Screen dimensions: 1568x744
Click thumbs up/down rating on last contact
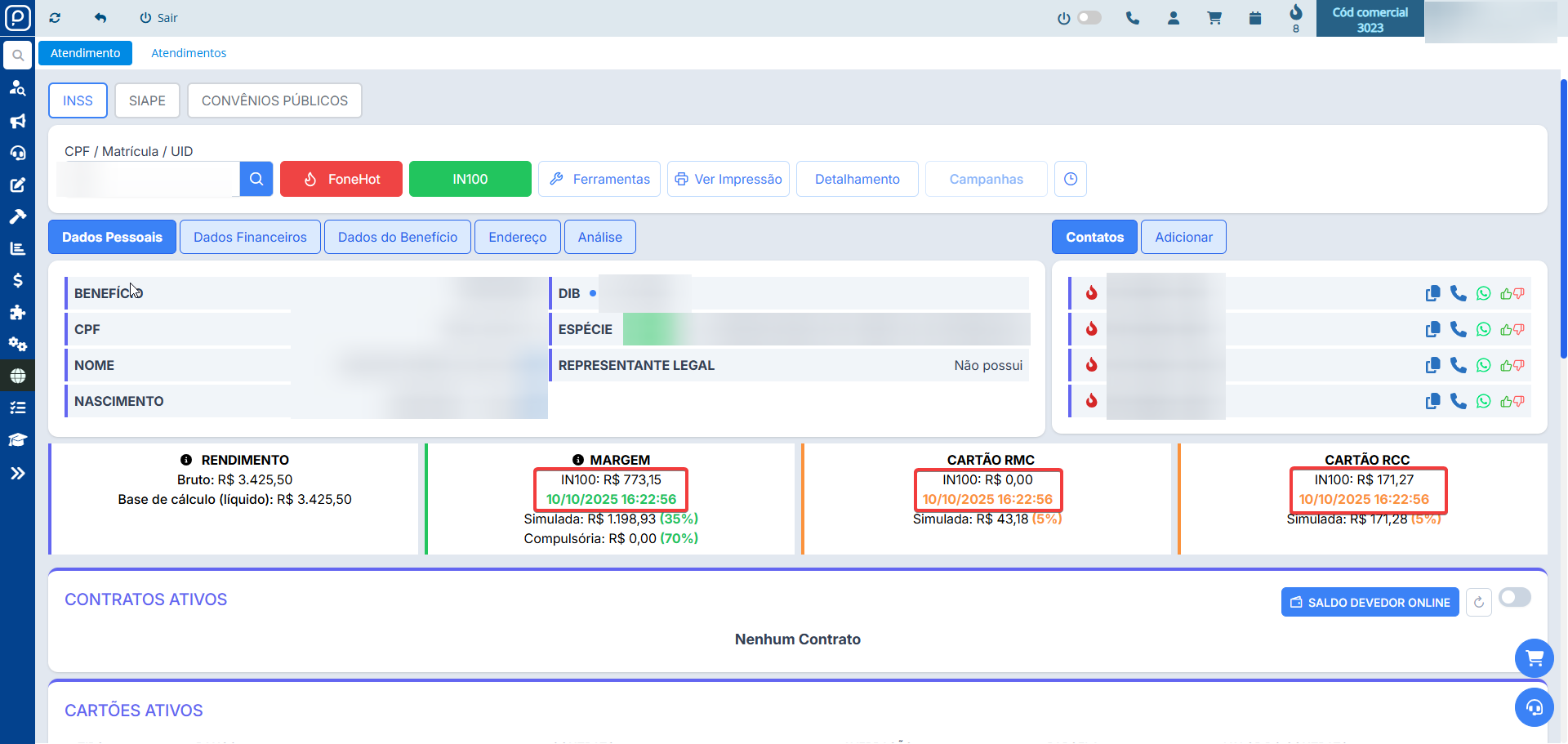(1512, 401)
